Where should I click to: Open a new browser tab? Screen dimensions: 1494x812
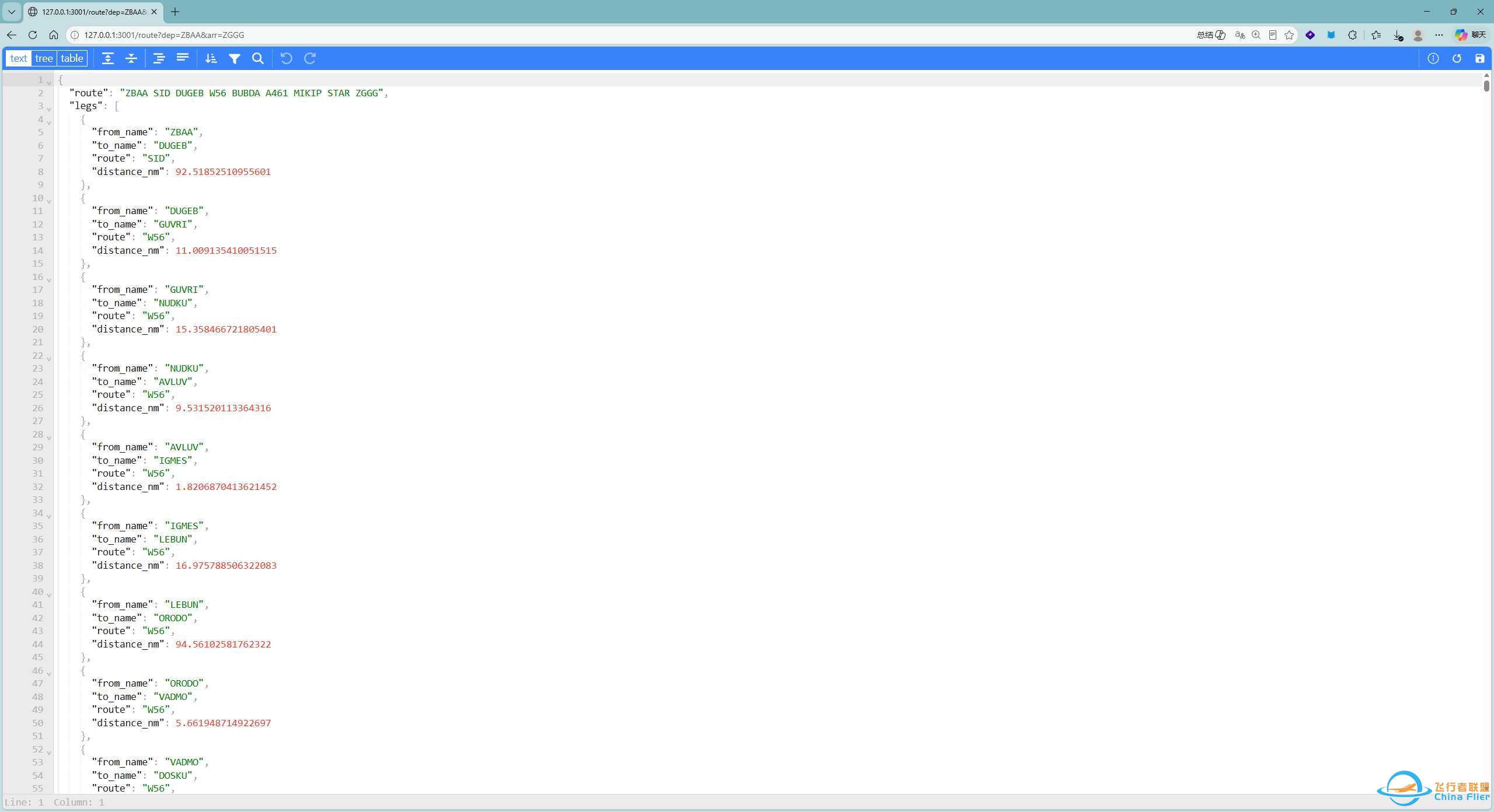[175, 12]
